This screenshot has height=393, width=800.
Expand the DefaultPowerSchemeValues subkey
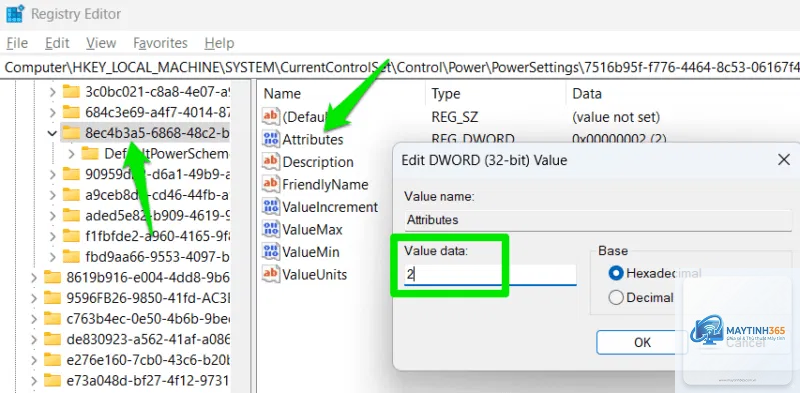tap(71, 154)
